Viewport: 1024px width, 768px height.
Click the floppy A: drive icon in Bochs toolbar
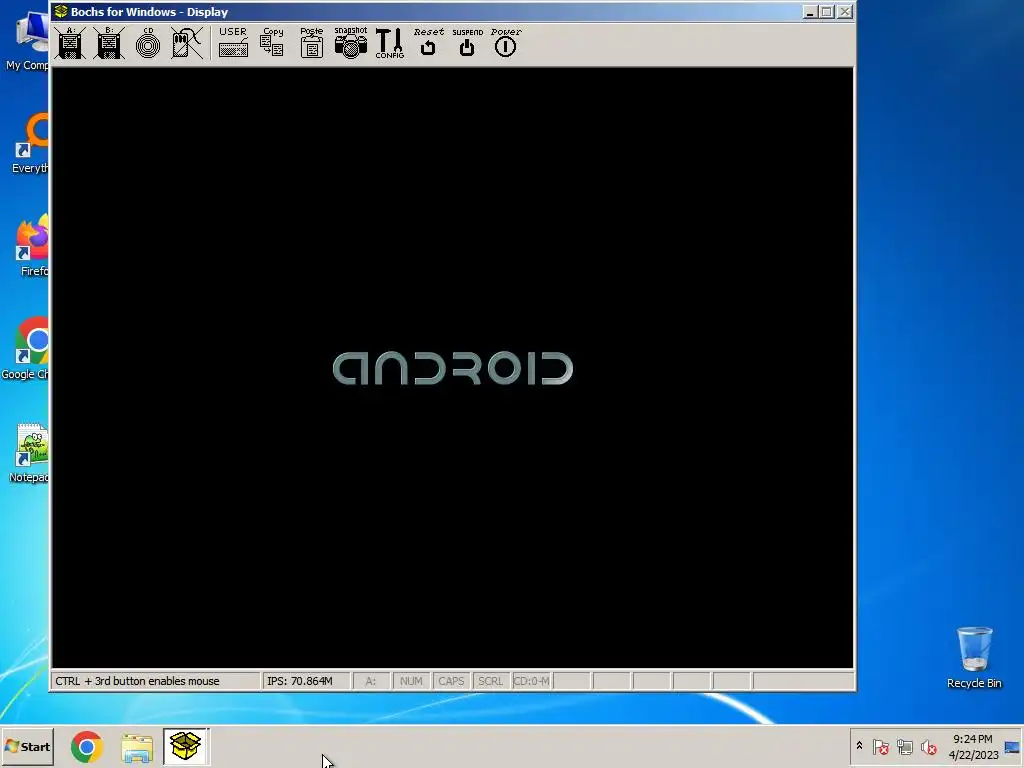pos(70,43)
